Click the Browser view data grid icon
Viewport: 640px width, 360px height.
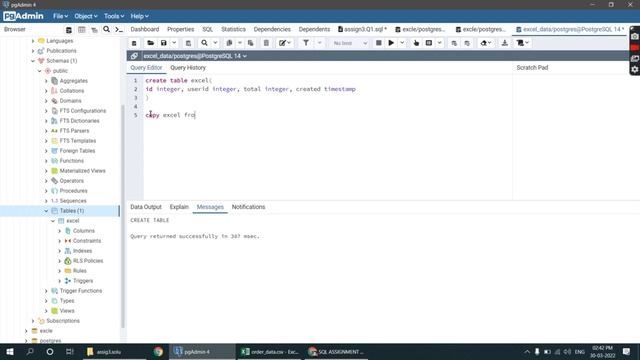82,29
